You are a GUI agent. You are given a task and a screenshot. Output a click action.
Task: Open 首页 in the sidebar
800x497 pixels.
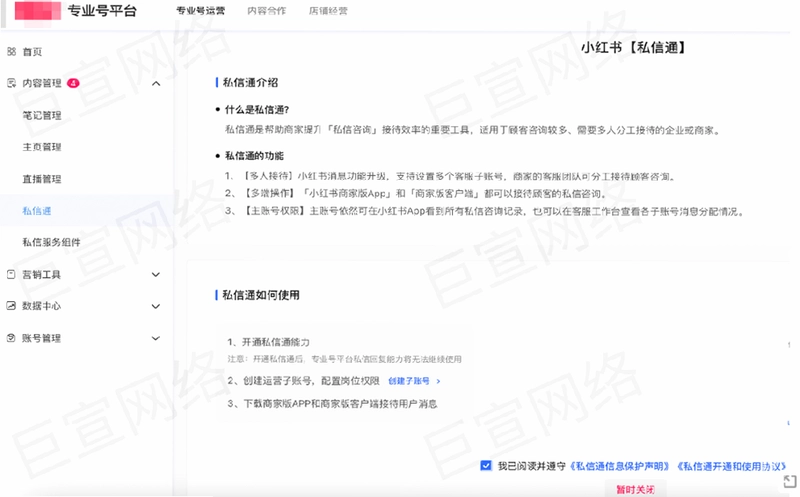click(x=32, y=52)
